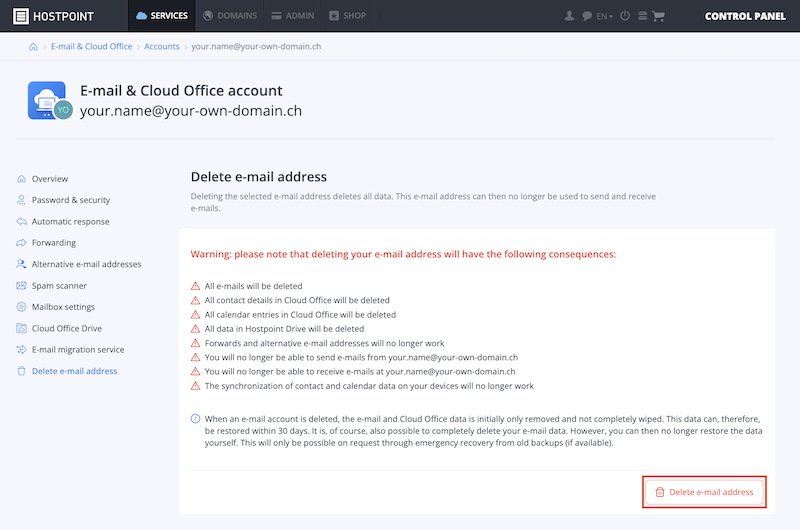Viewport: 800px width, 530px height.
Task: Click the Cloud Office account avatar icon
Action: pyautogui.click(x=49, y=100)
